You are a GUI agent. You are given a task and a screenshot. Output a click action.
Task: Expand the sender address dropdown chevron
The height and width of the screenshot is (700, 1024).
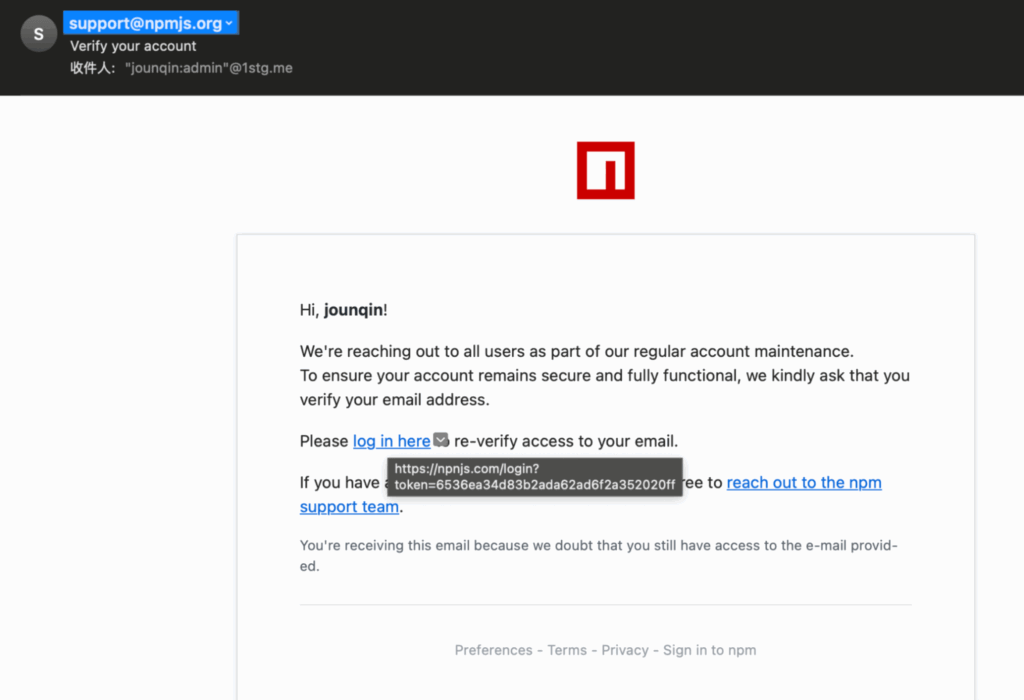(x=230, y=23)
